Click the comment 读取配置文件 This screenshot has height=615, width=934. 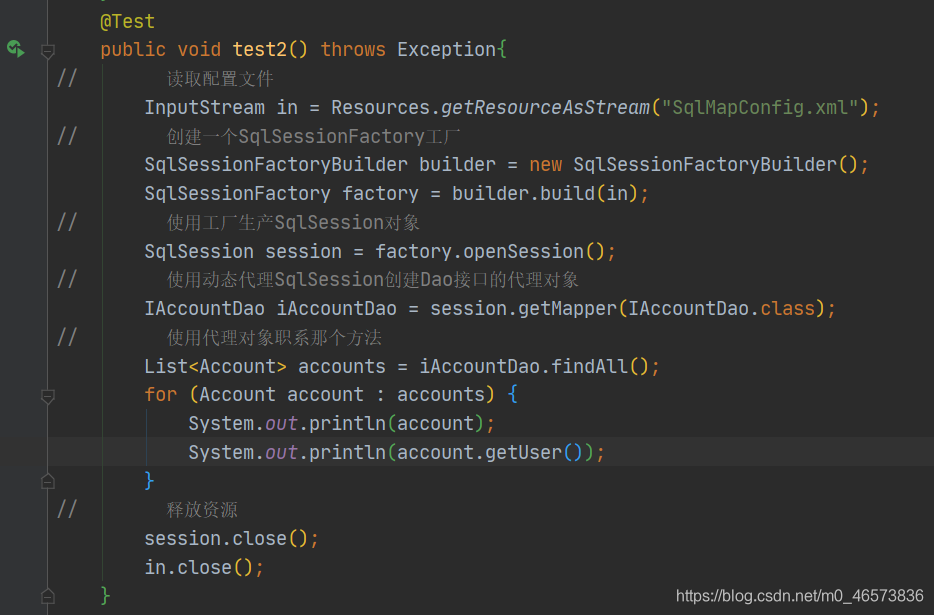[x=220, y=79]
